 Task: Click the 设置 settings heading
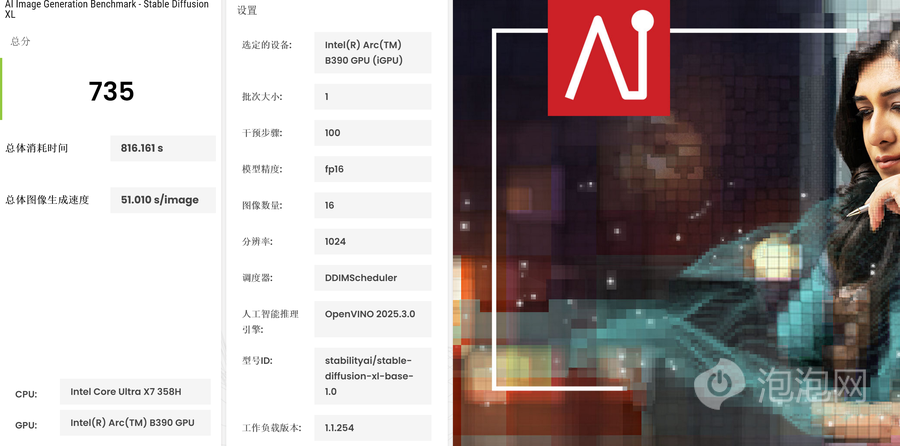[247, 11]
